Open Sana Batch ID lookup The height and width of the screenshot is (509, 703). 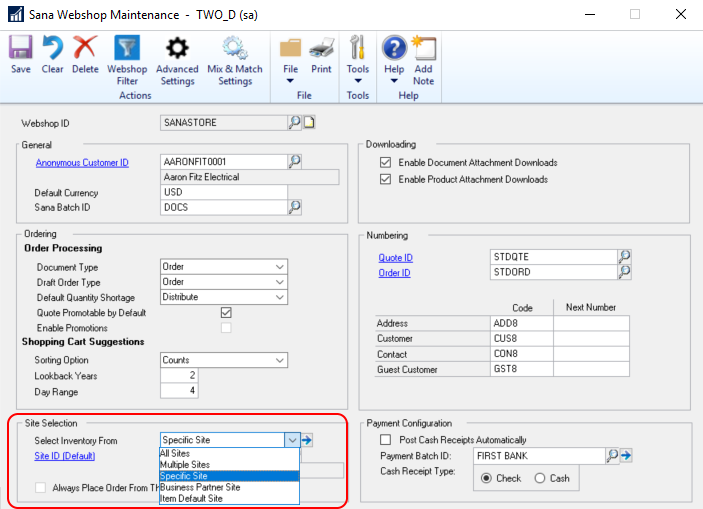(x=295, y=207)
